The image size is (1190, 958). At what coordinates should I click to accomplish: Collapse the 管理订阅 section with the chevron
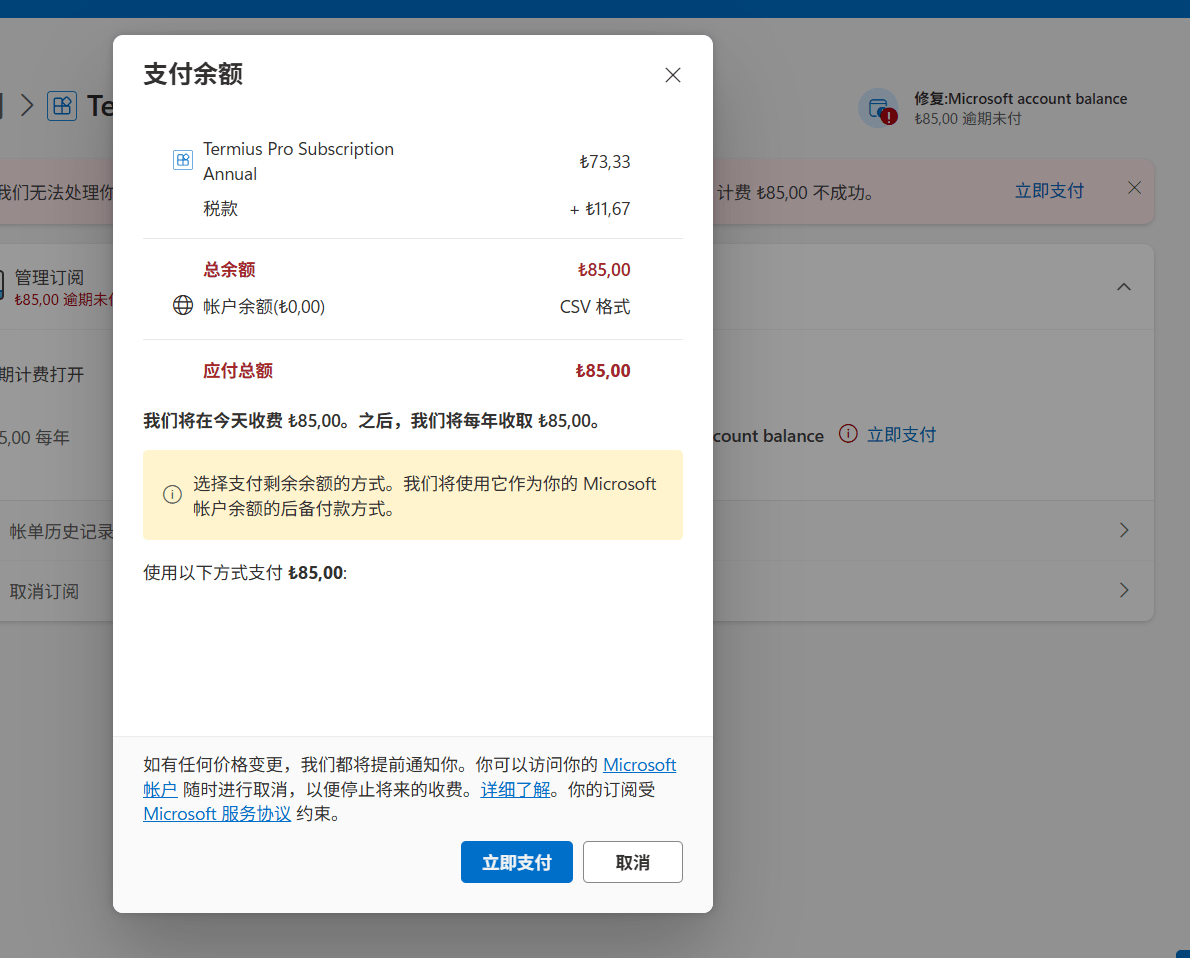tap(1124, 287)
